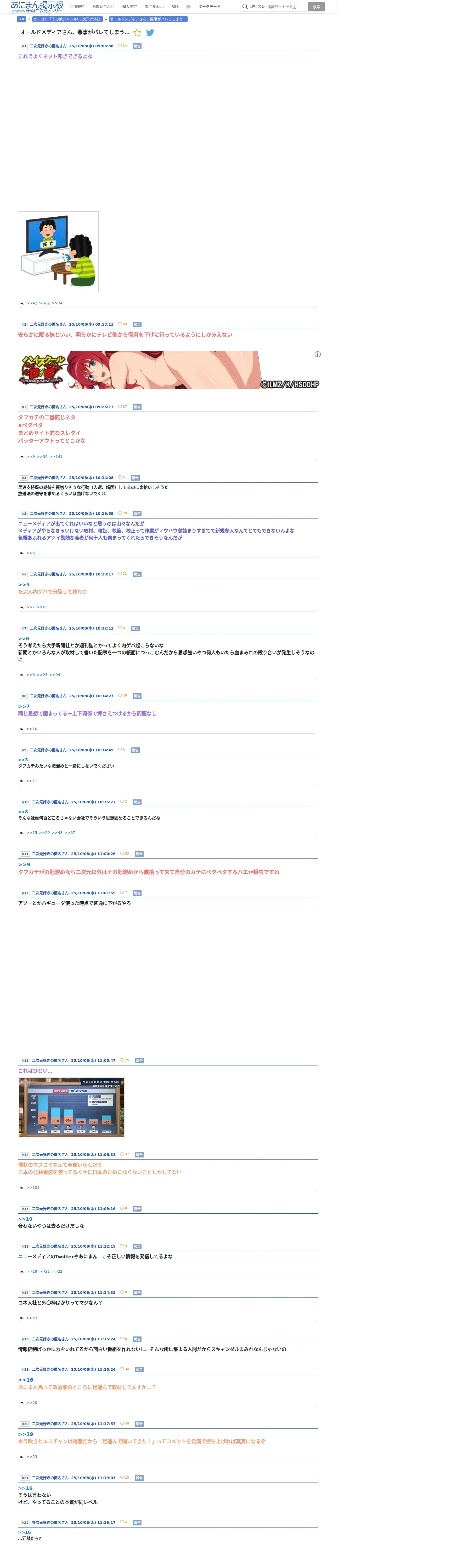Image resolution: width=474 pixels, height=1568 pixels.
Task: Follow the >>103 reply link under post 14
Action: (33, 1187)
